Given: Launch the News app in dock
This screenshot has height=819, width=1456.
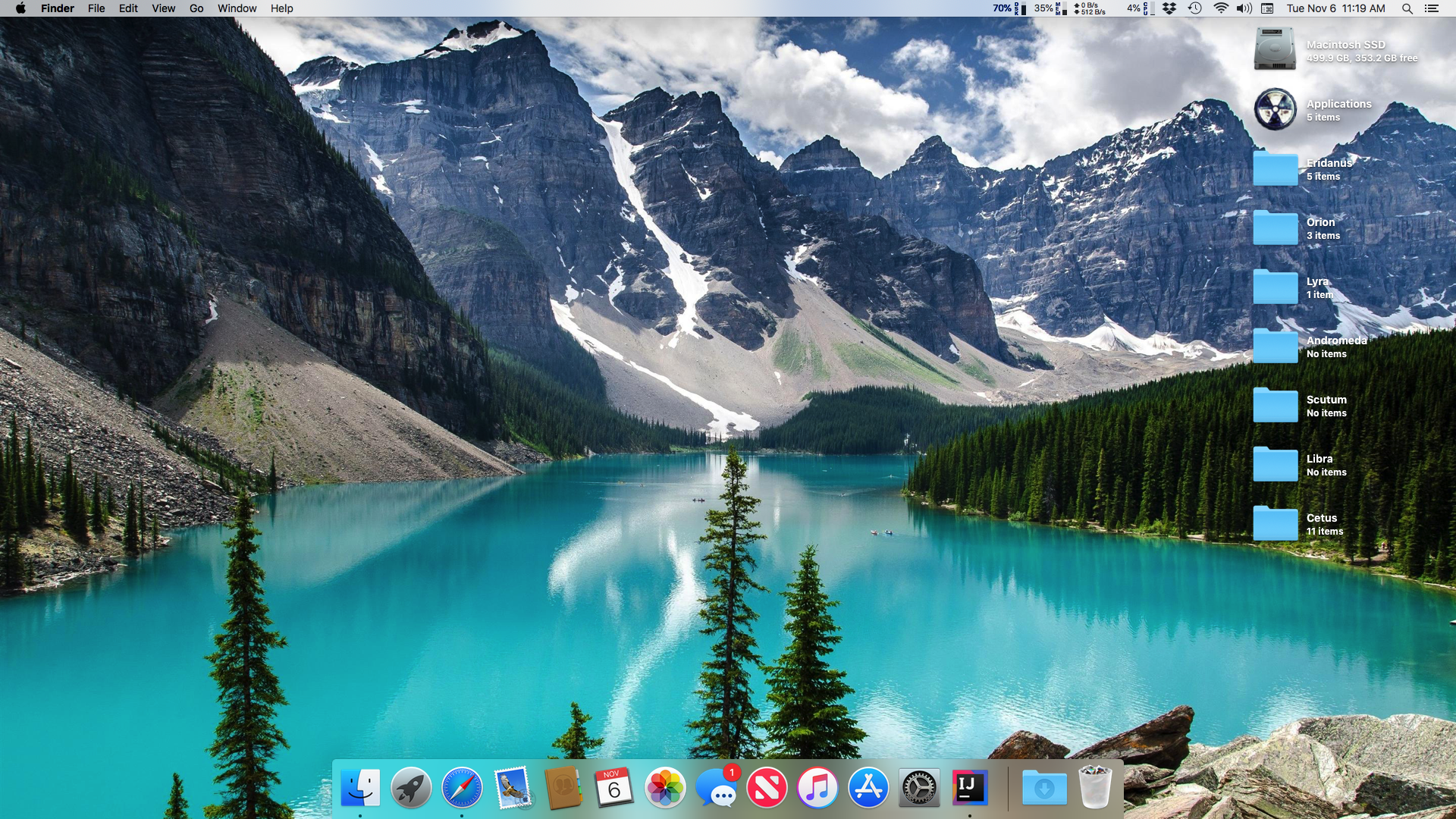Looking at the screenshot, I should 767,788.
